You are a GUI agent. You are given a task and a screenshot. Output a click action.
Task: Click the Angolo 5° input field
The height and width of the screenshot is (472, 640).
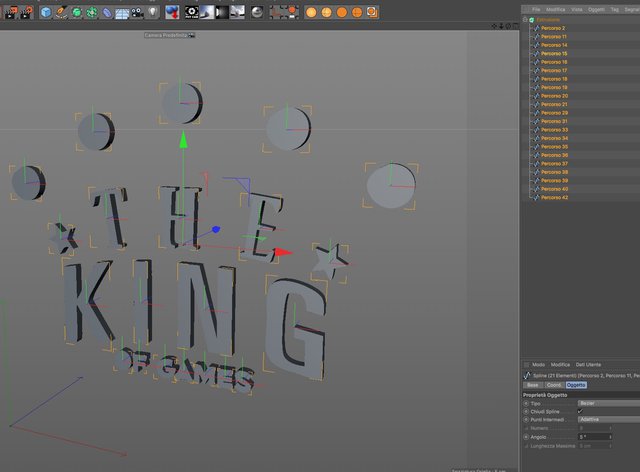pyautogui.click(x=593, y=437)
